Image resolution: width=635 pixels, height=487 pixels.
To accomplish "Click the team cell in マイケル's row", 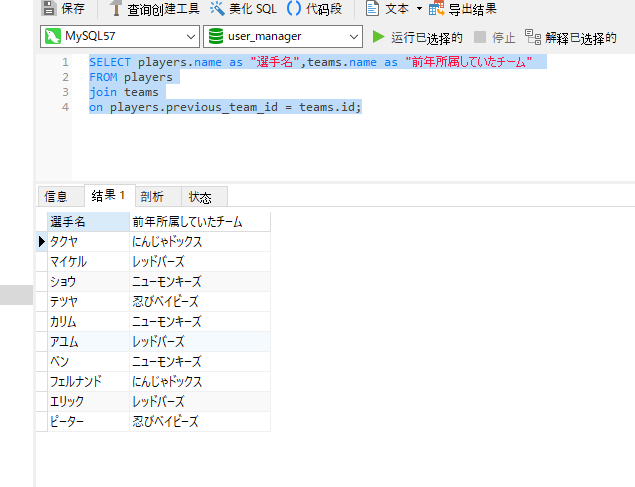I will click(x=200, y=262).
